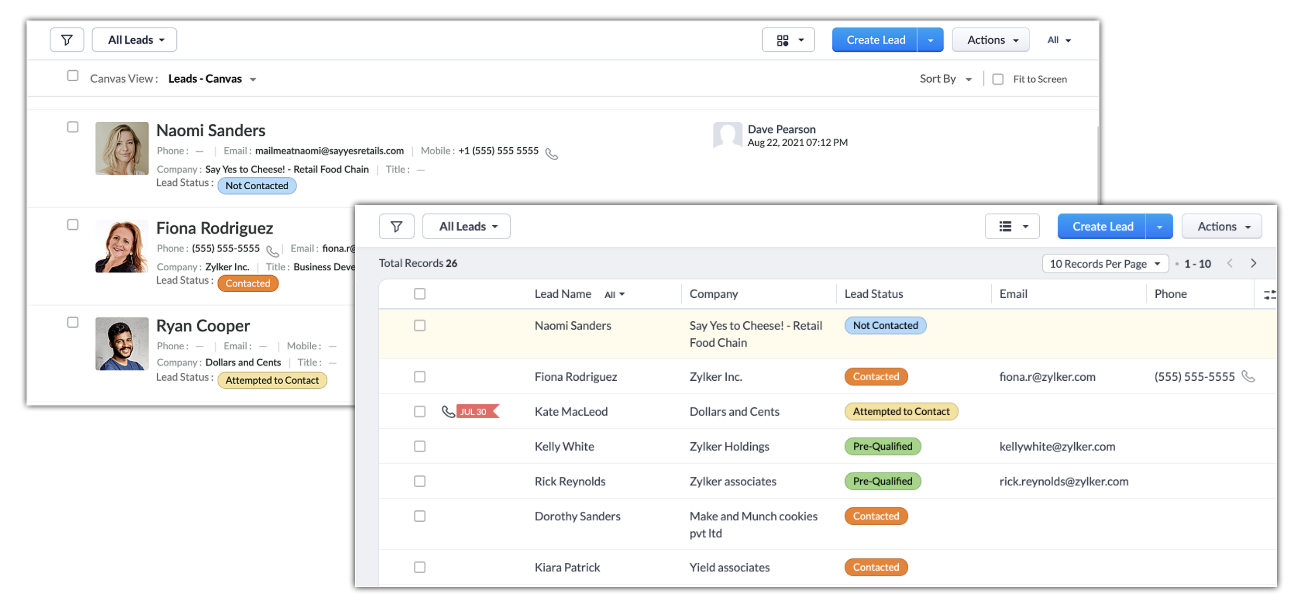Image resolution: width=1290 pixels, height=616 pixels.
Task: Open Kate MacLeod lead record
Action: click(x=571, y=412)
